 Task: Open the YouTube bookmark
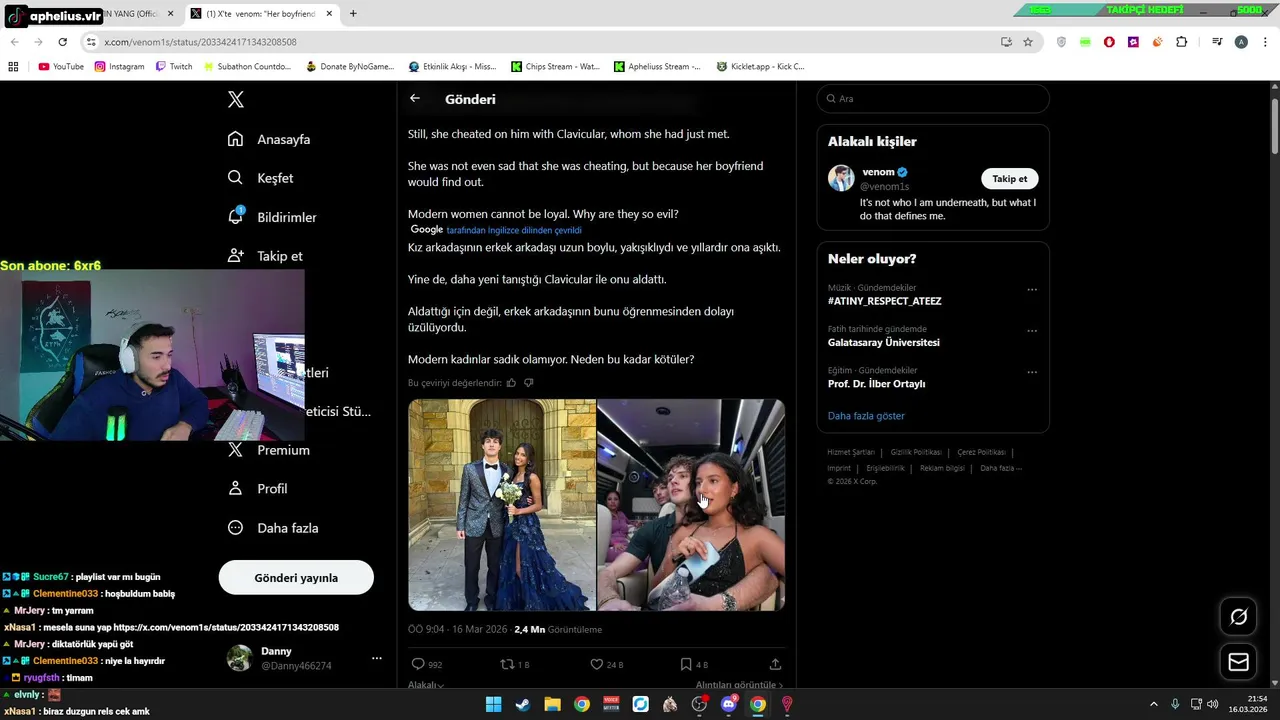coord(61,67)
